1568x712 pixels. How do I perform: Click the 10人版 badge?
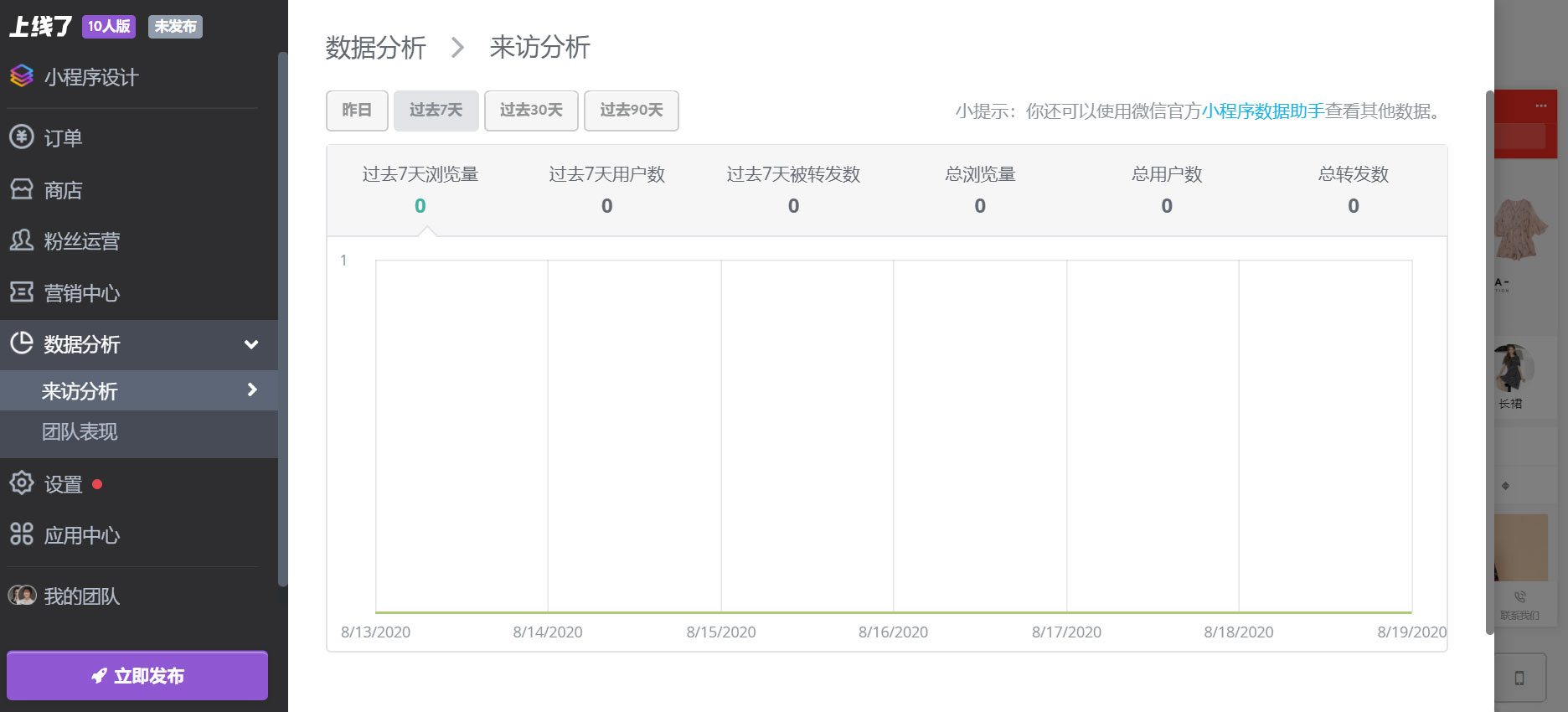(x=109, y=27)
